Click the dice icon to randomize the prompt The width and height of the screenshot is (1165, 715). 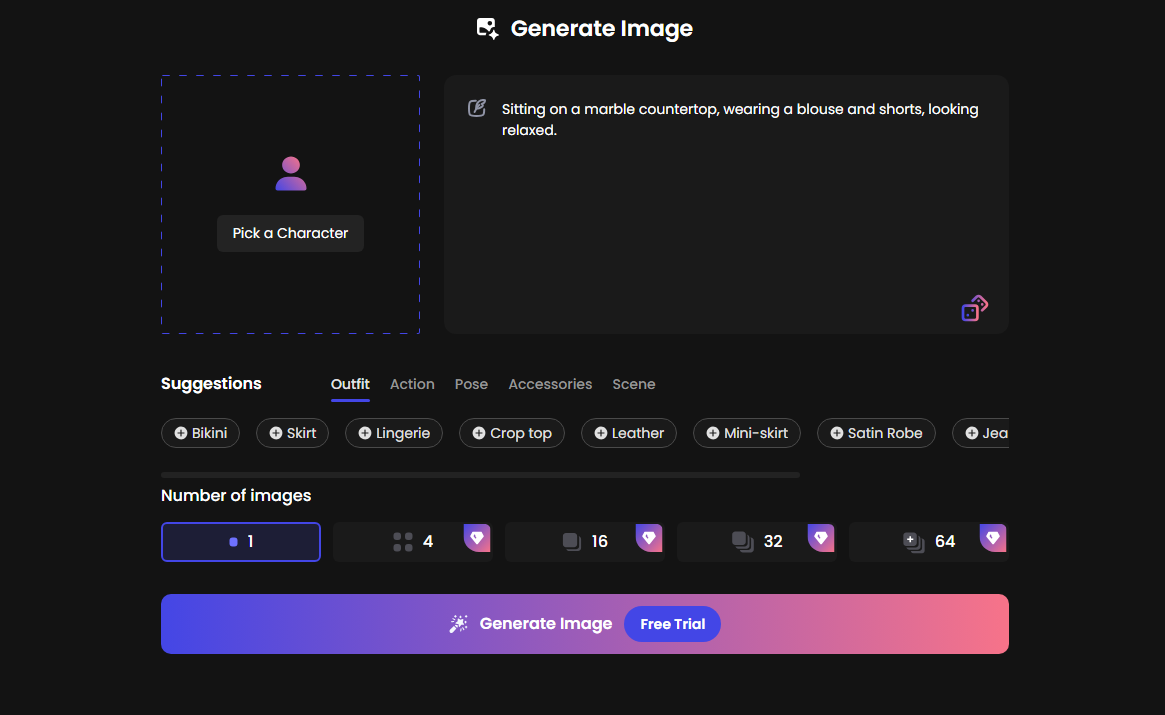tap(974, 308)
